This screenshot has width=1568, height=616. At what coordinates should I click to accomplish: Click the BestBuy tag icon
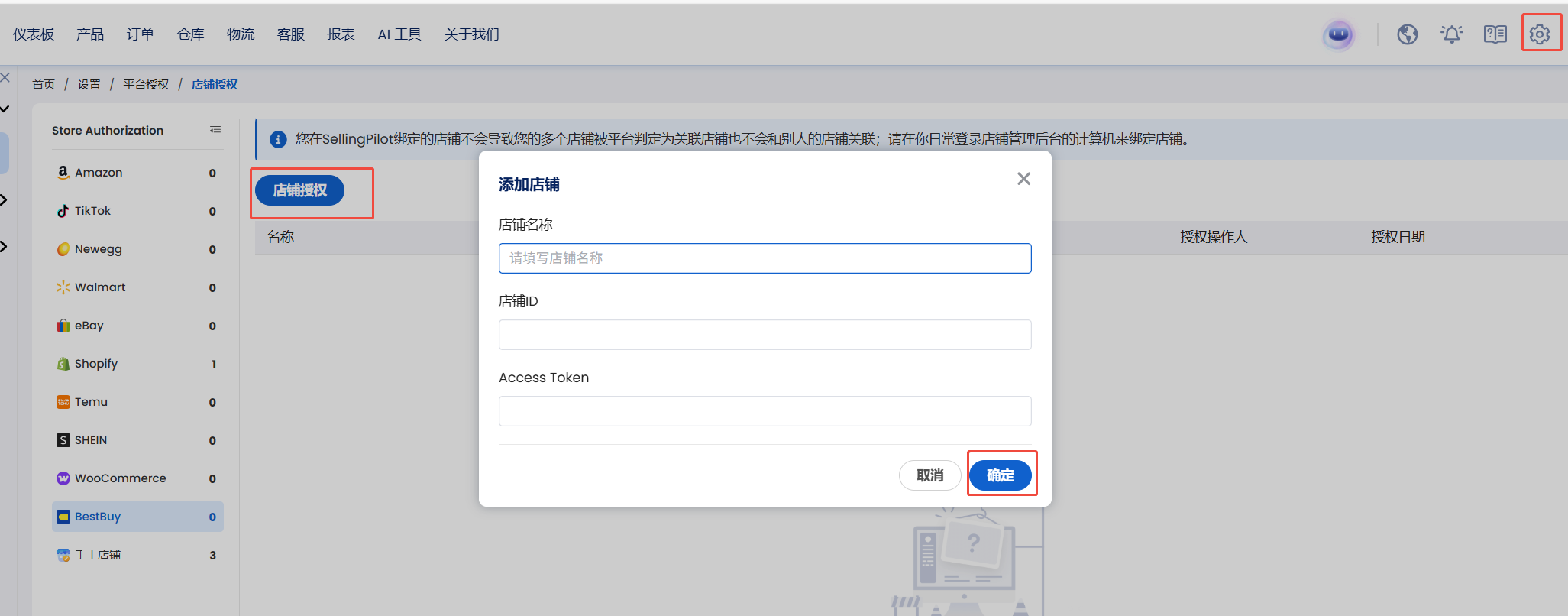[63, 517]
